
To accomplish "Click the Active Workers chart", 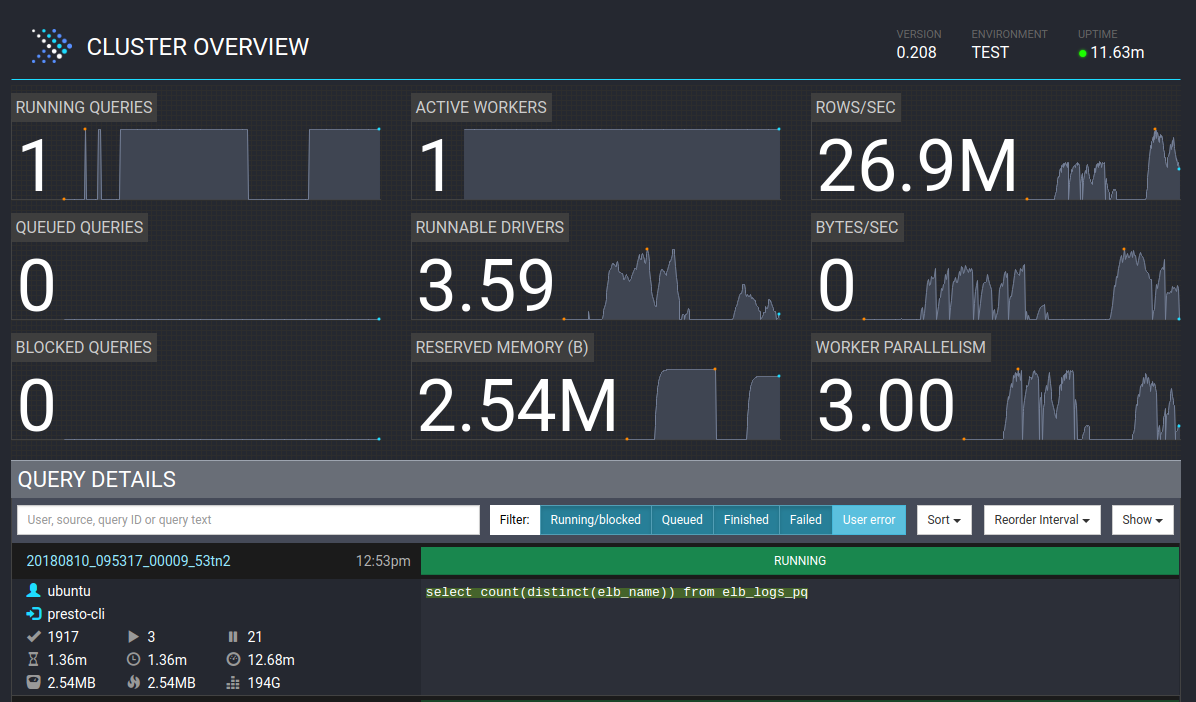I will (622, 164).
